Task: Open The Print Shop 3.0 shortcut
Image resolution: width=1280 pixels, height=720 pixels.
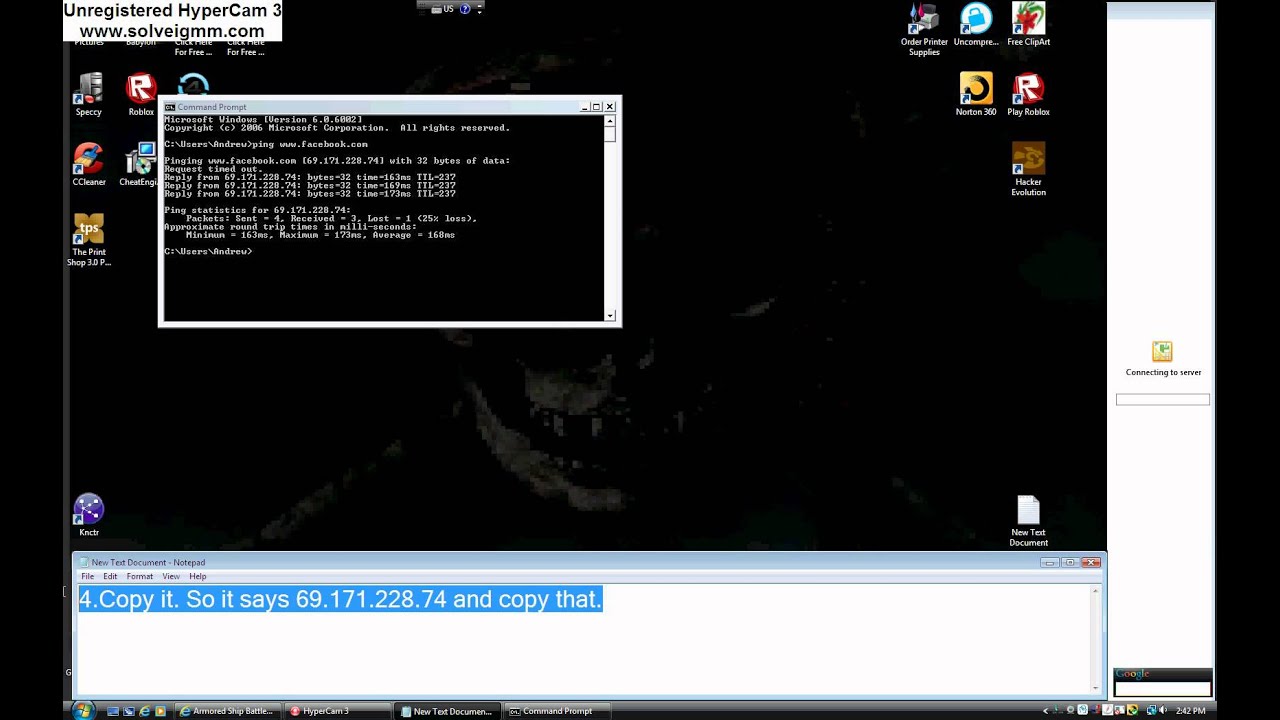Action: (88, 240)
